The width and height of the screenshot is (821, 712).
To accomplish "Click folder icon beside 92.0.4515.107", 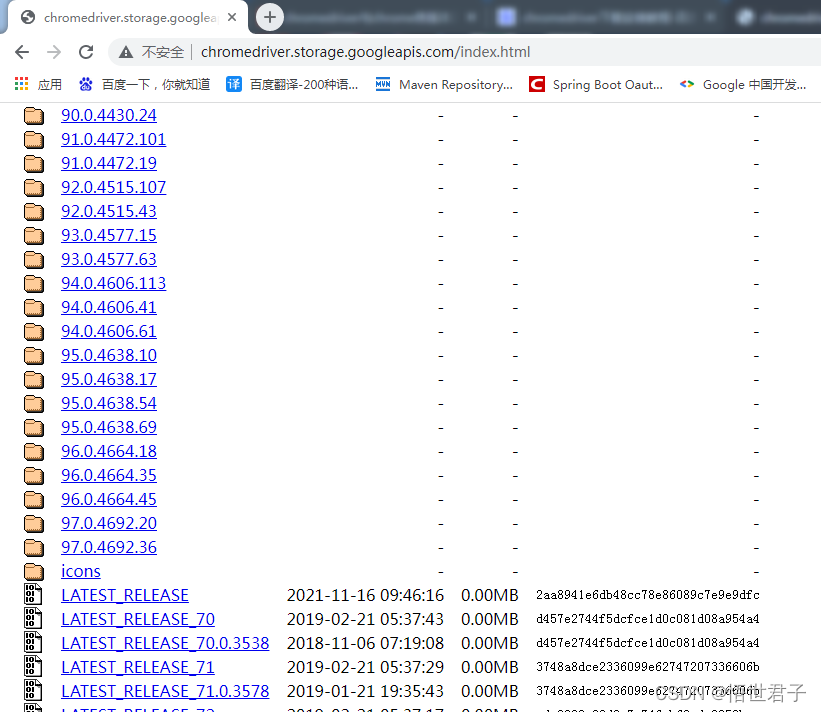I will pos(34,187).
